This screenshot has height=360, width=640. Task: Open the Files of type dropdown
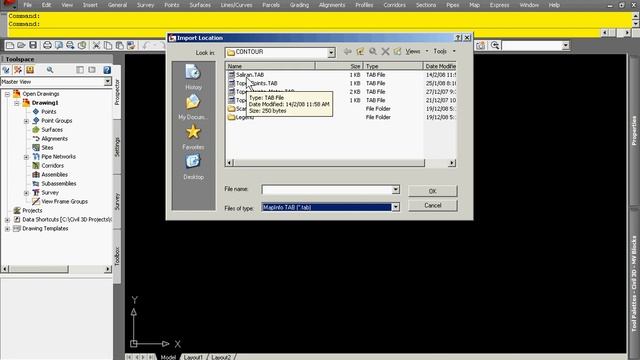pyautogui.click(x=396, y=207)
